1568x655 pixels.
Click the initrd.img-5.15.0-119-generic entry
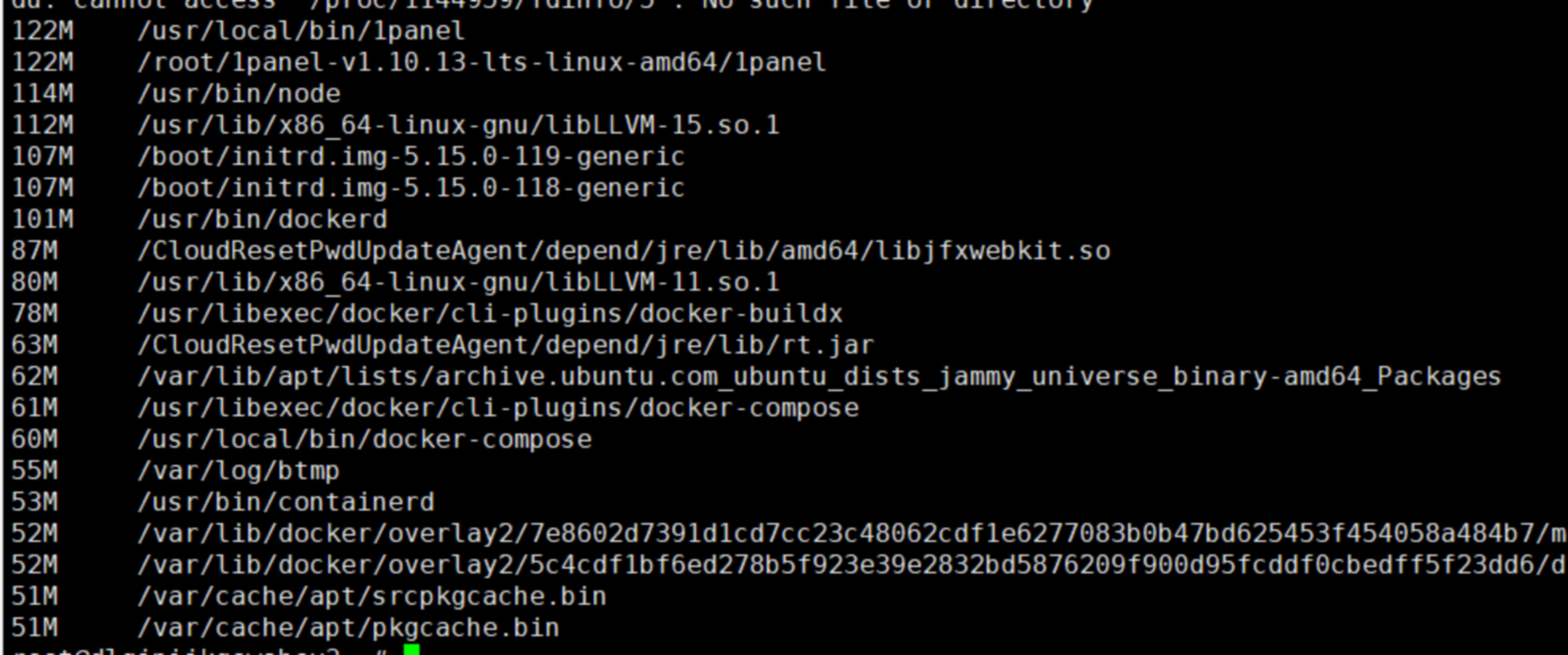point(411,156)
